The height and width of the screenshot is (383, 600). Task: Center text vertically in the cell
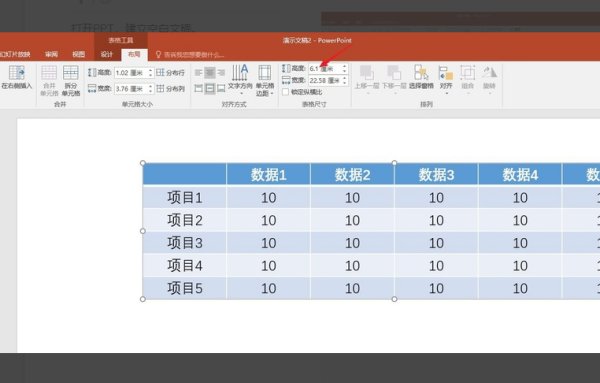210,88
